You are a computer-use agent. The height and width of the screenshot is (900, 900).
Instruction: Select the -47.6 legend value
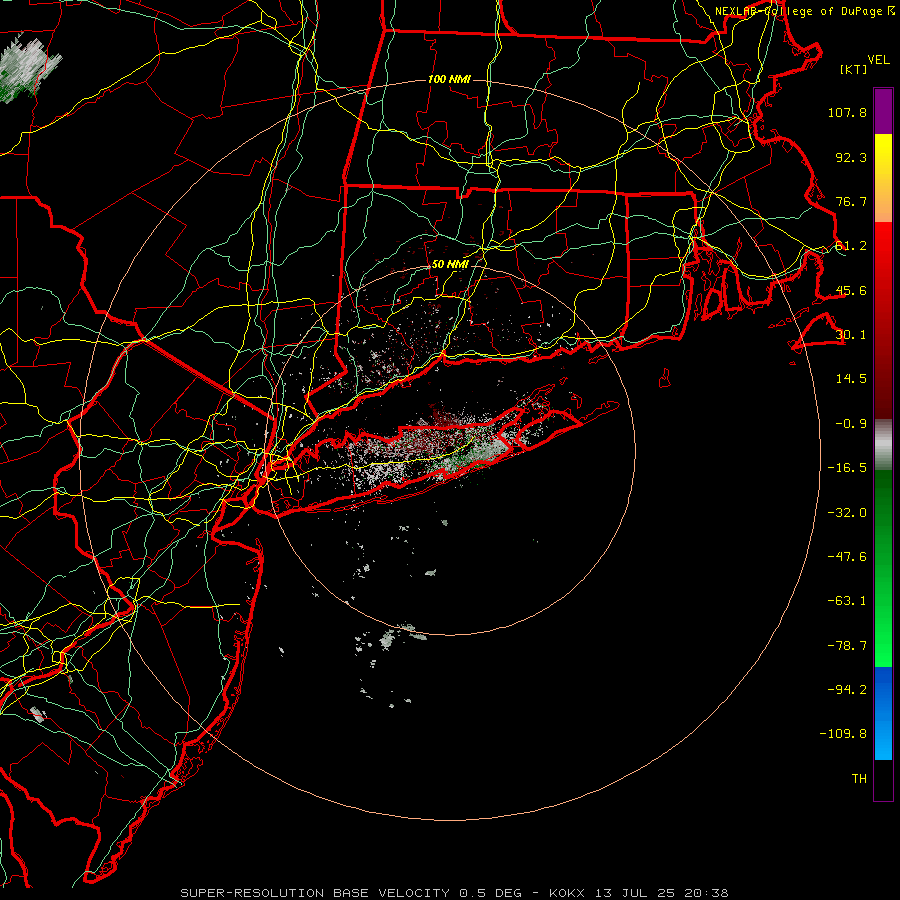click(x=847, y=557)
